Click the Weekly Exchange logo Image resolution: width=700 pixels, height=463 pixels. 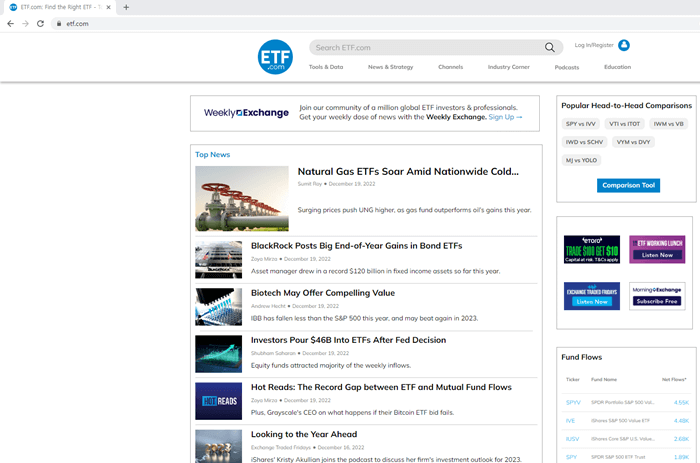(x=246, y=113)
